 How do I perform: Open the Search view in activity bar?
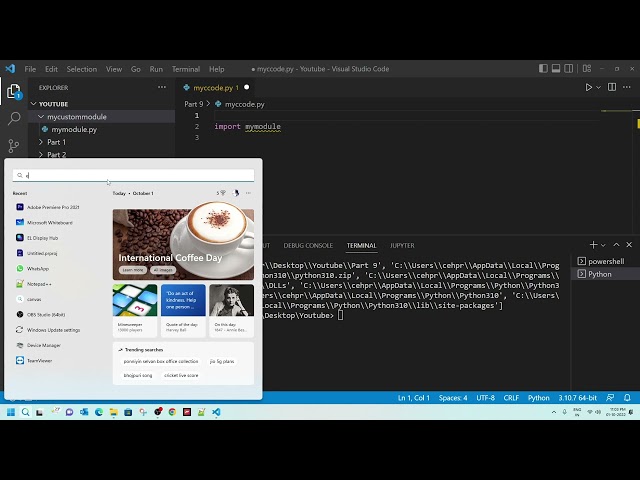(14, 118)
